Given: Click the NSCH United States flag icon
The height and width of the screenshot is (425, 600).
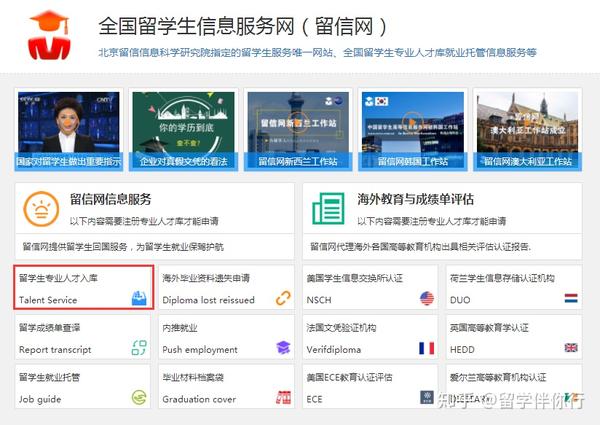Looking at the screenshot, I should (427, 298).
